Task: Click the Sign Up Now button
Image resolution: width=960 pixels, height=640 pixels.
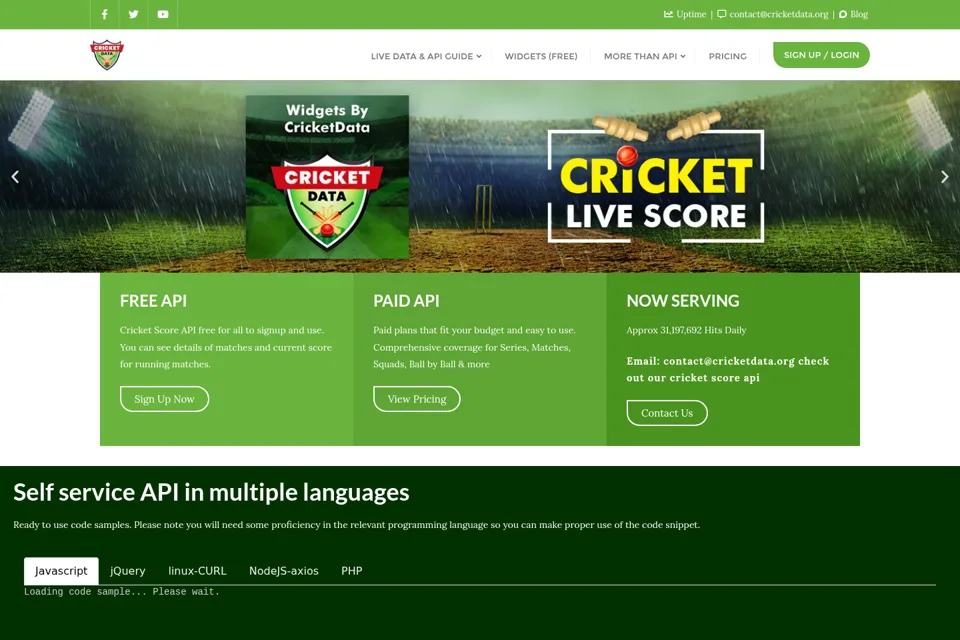Action: [x=165, y=399]
